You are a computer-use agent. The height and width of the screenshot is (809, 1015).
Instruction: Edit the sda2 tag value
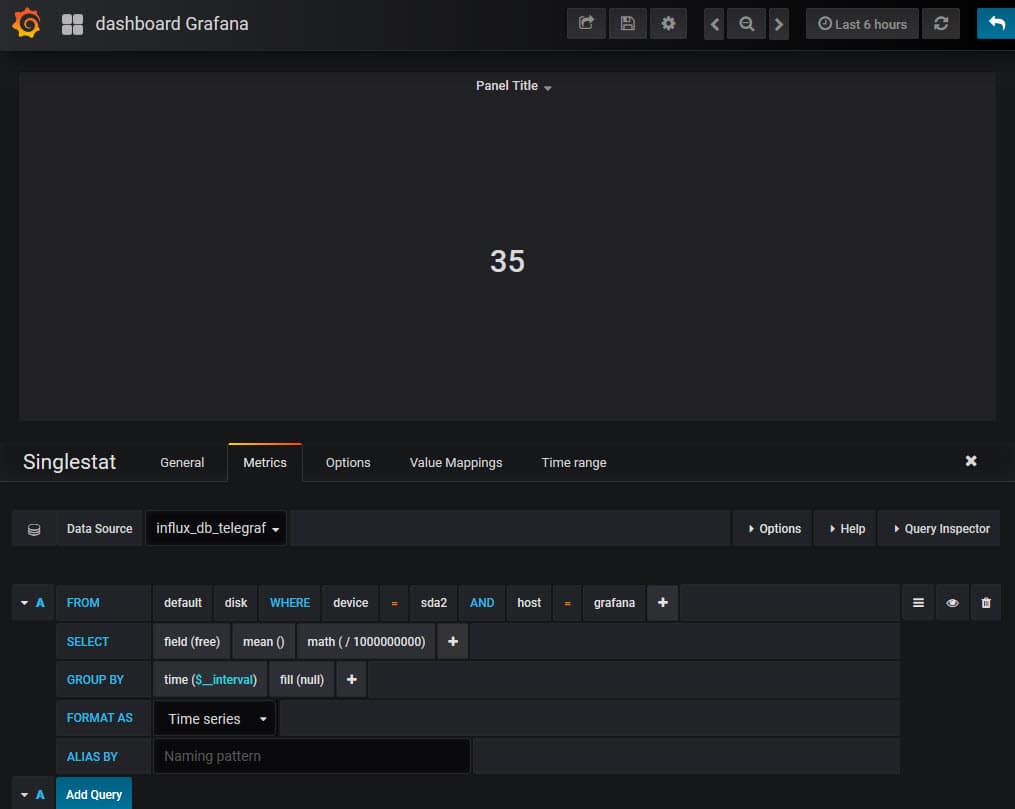[434, 603]
